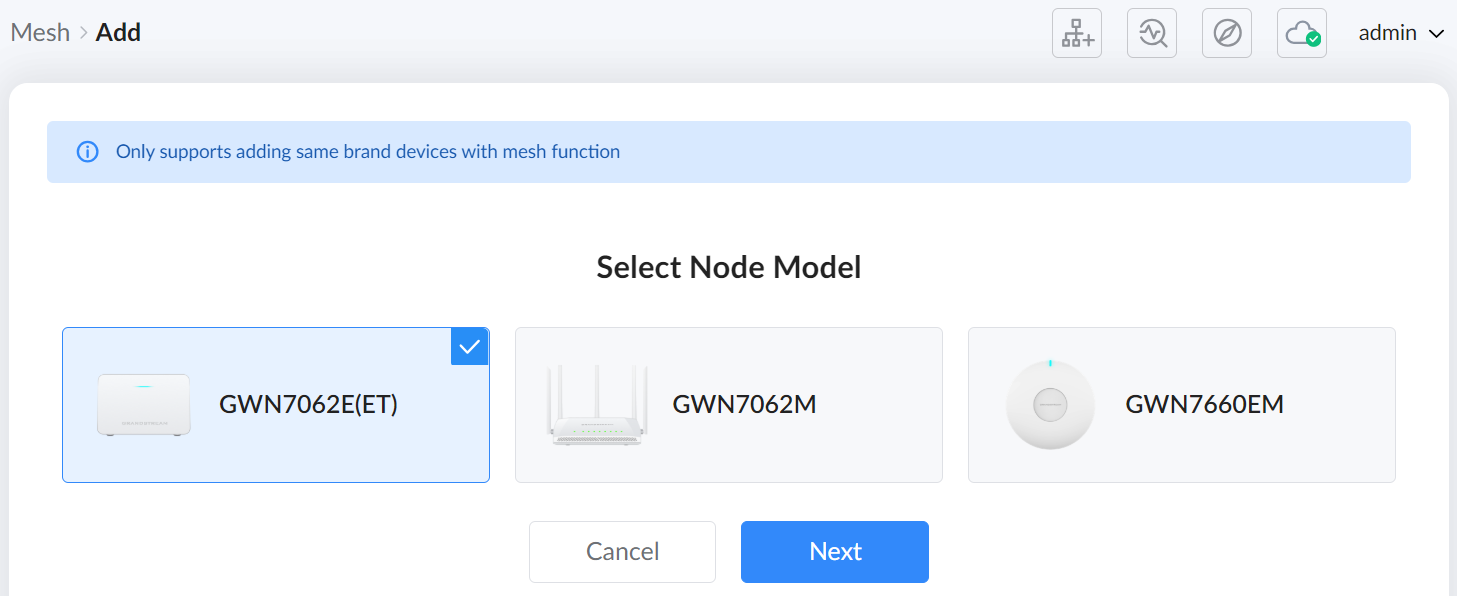Click the info icon in blue banner

coord(88,152)
